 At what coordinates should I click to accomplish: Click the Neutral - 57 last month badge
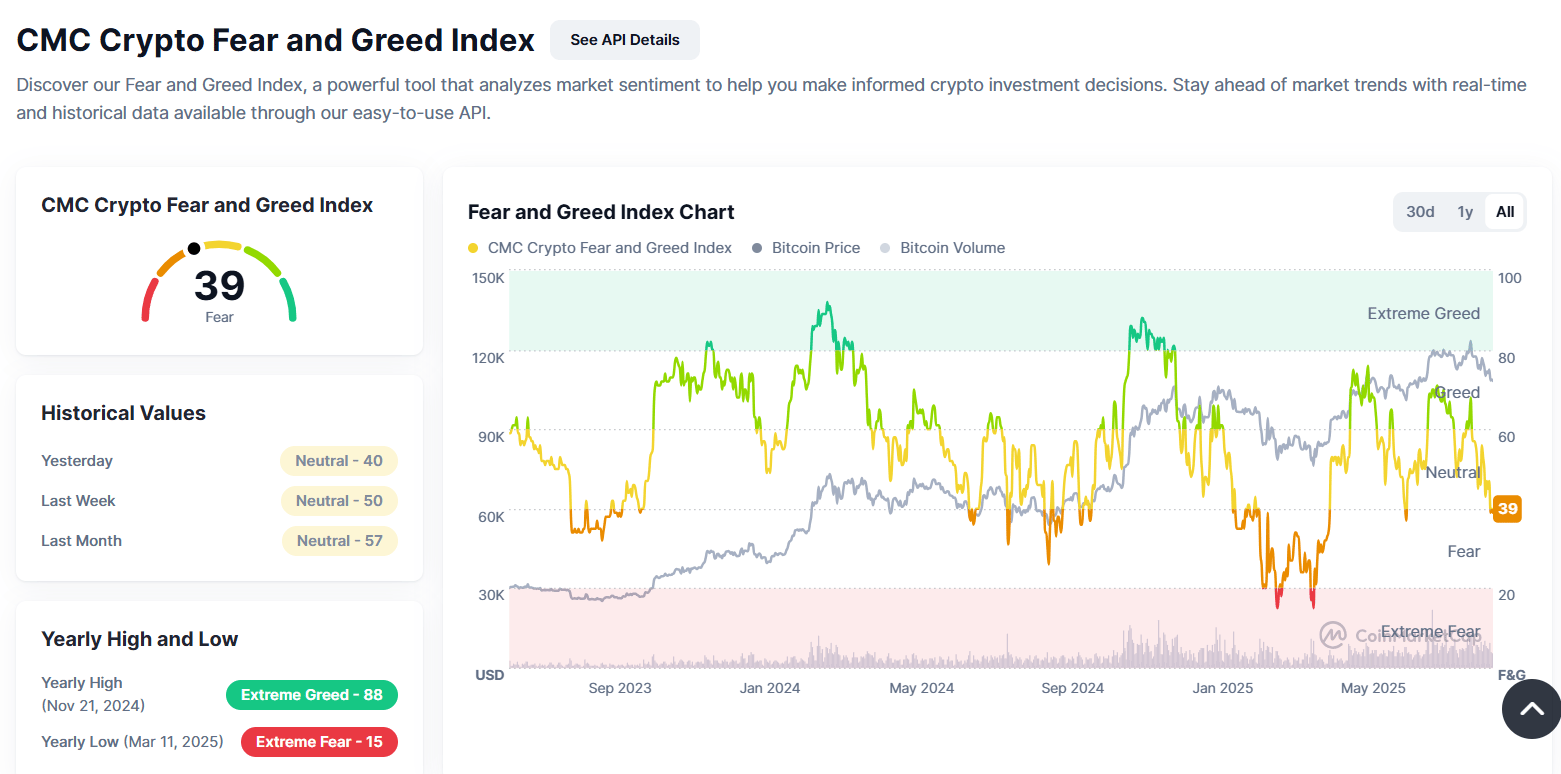(339, 541)
